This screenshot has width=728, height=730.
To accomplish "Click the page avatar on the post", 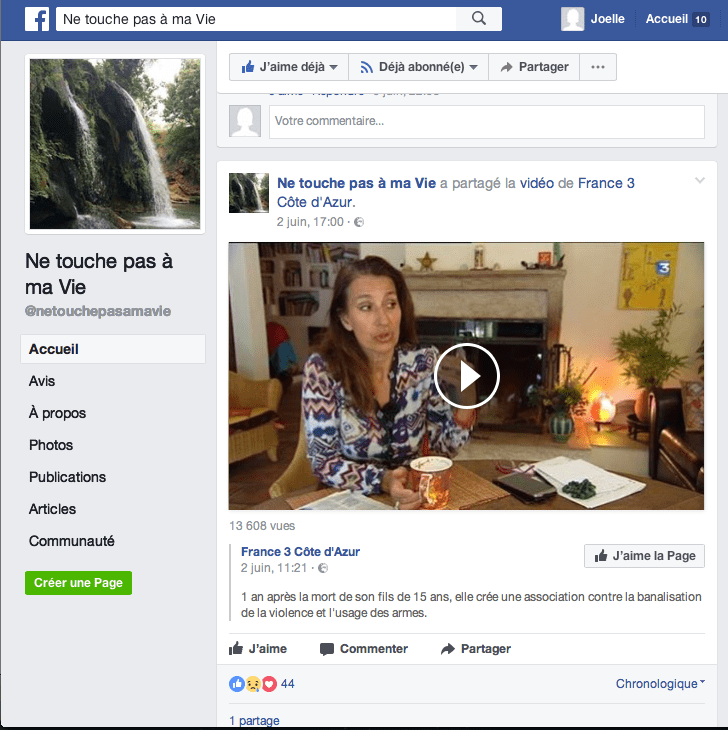I will (x=249, y=193).
